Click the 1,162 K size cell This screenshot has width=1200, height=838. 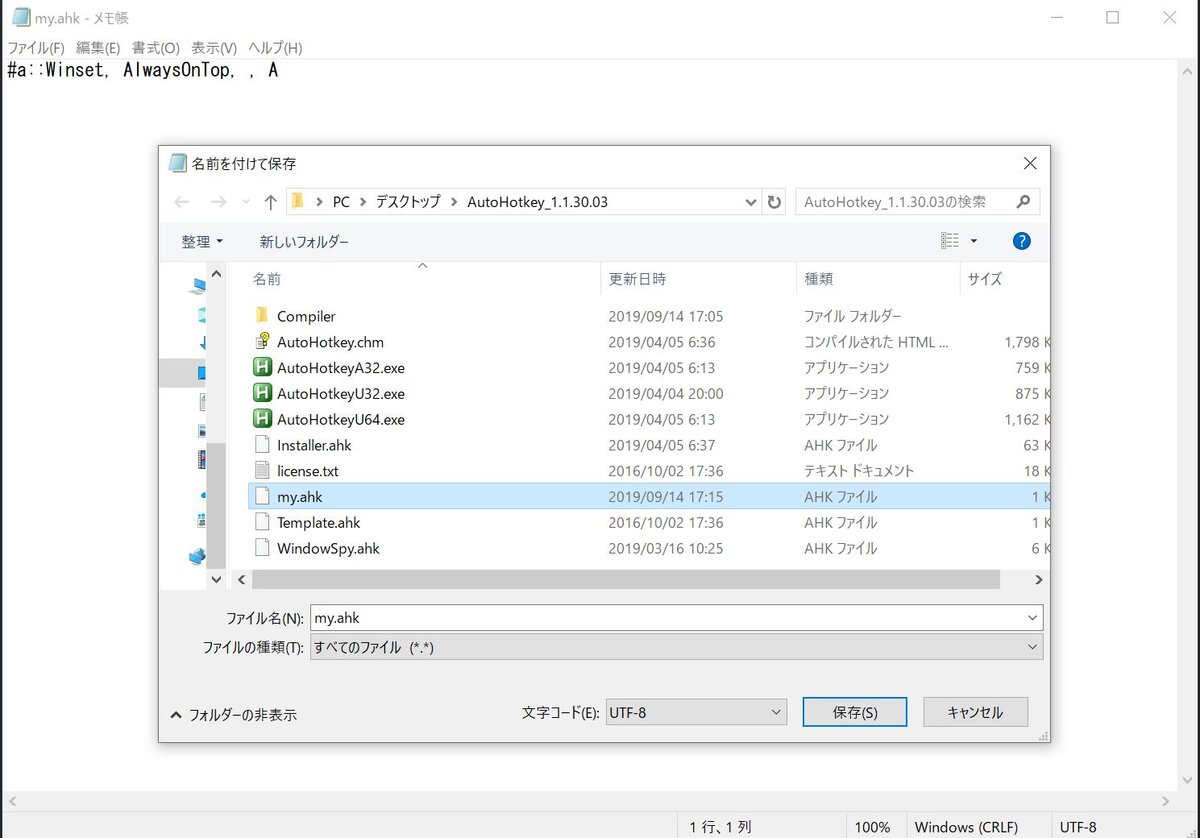click(1027, 420)
